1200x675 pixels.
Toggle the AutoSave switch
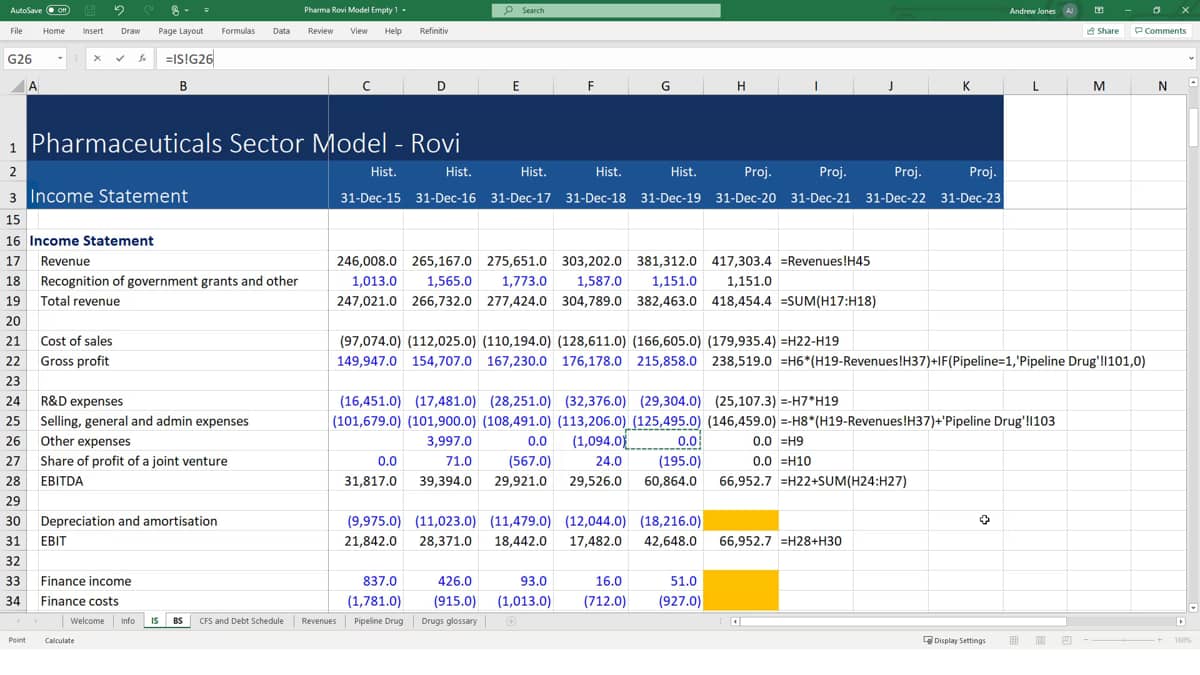point(57,11)
